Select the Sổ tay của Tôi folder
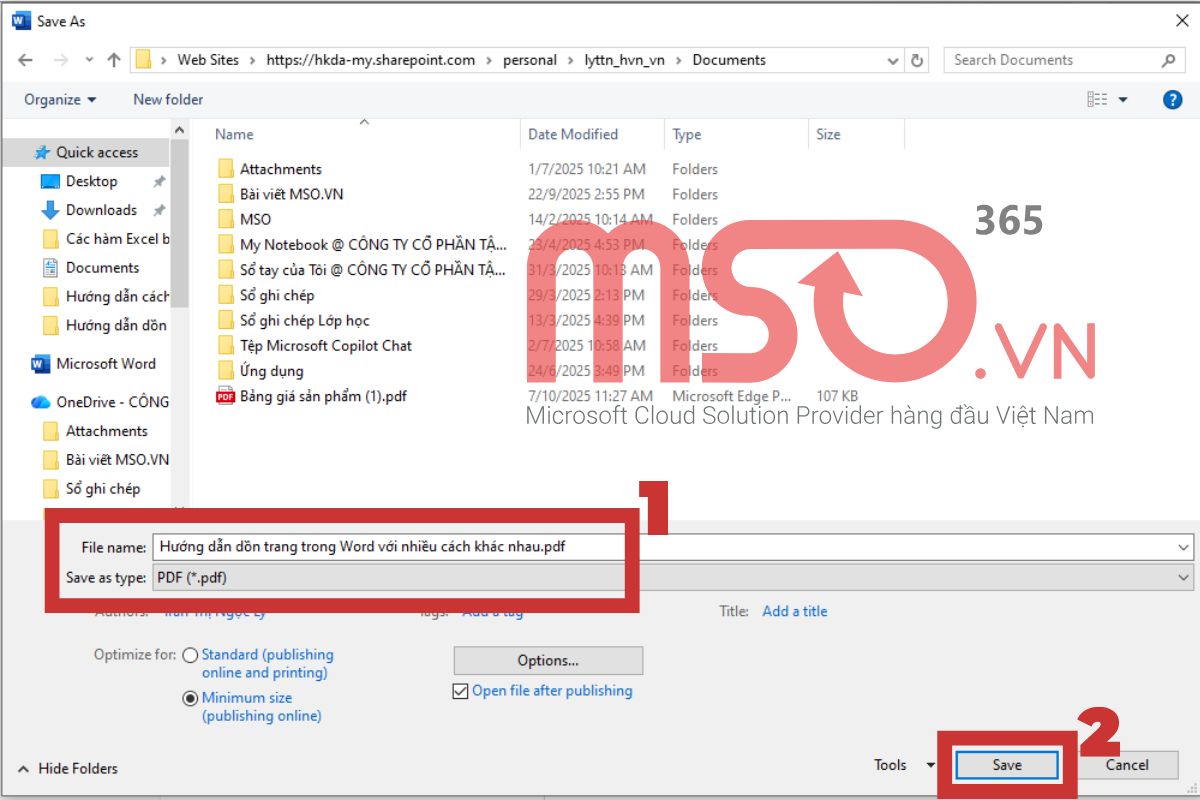This screenshot has width=1200, height=800. [x=361, y=270]
